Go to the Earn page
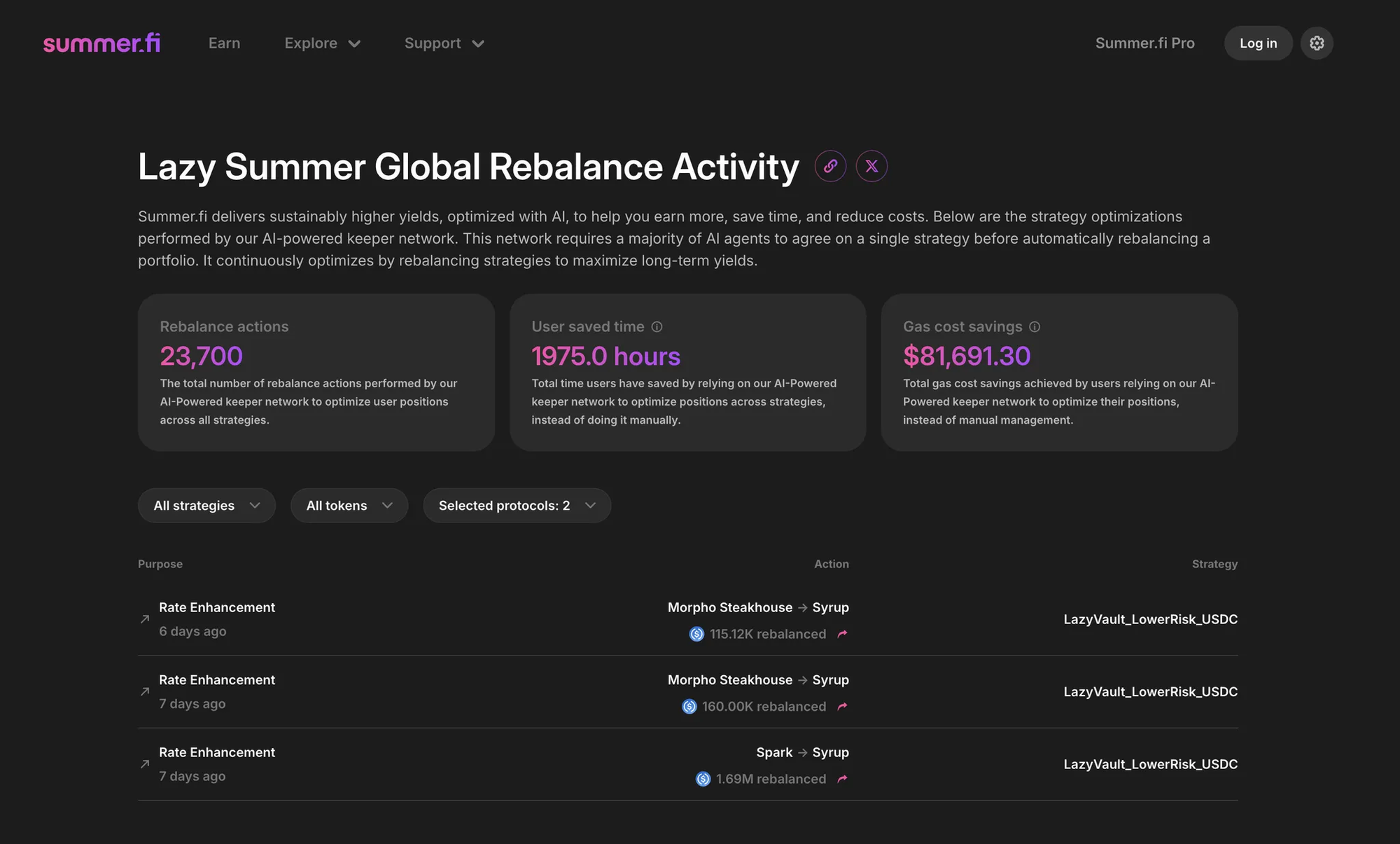Screen dimensions: 1400x844 click(x=224, y=43)
